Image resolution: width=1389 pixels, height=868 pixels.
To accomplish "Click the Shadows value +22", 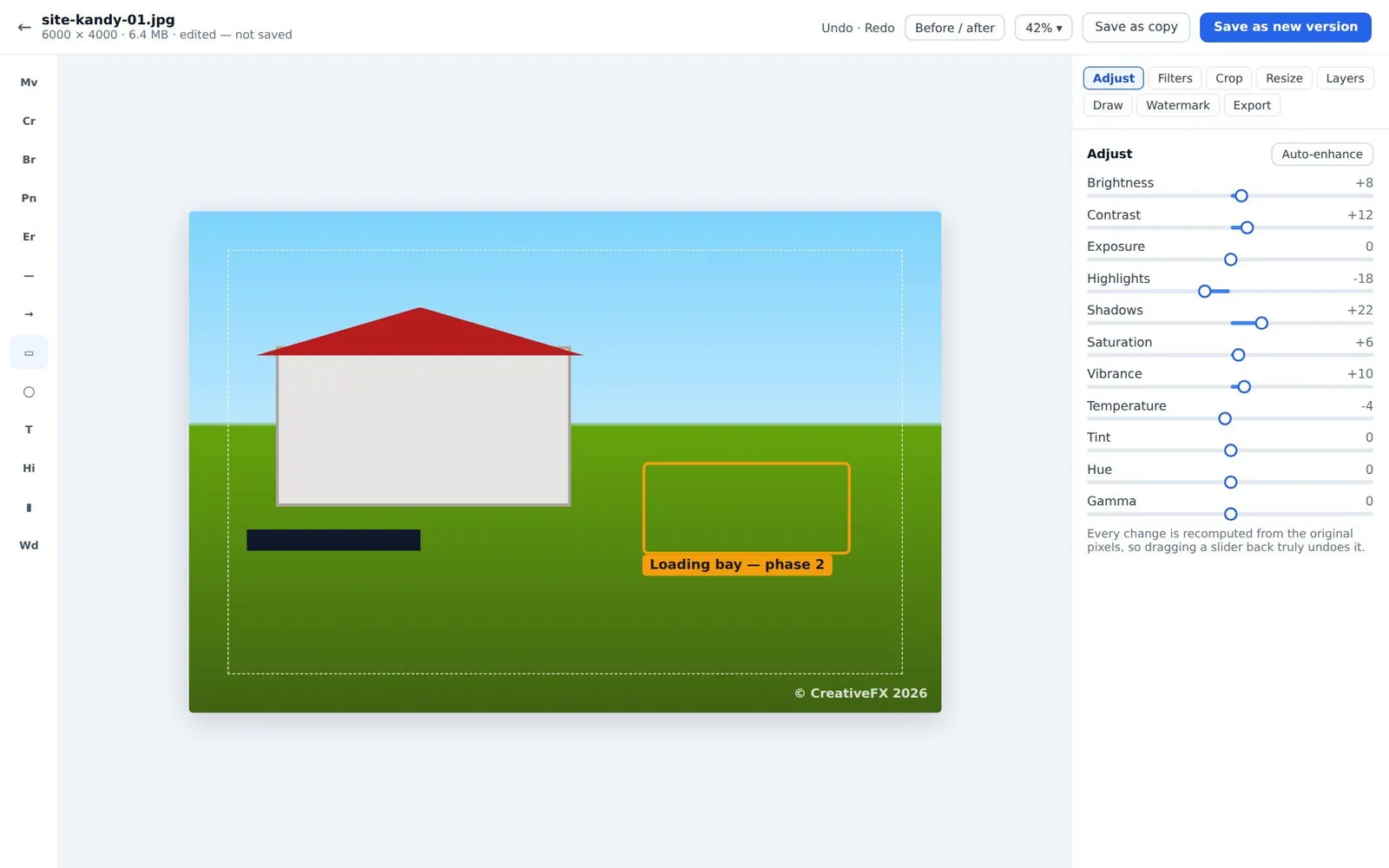I will coord(1359,310).
